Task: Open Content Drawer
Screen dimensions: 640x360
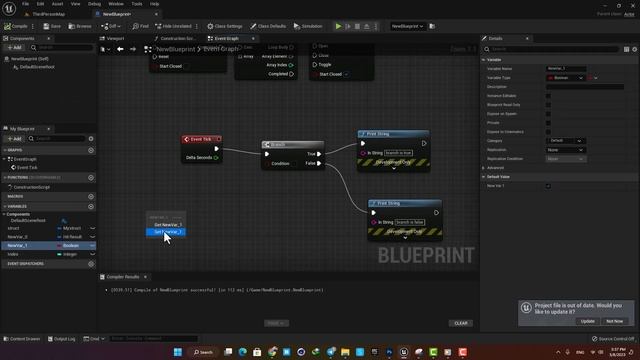Action: pyautogui.click(x=22, y=339)
